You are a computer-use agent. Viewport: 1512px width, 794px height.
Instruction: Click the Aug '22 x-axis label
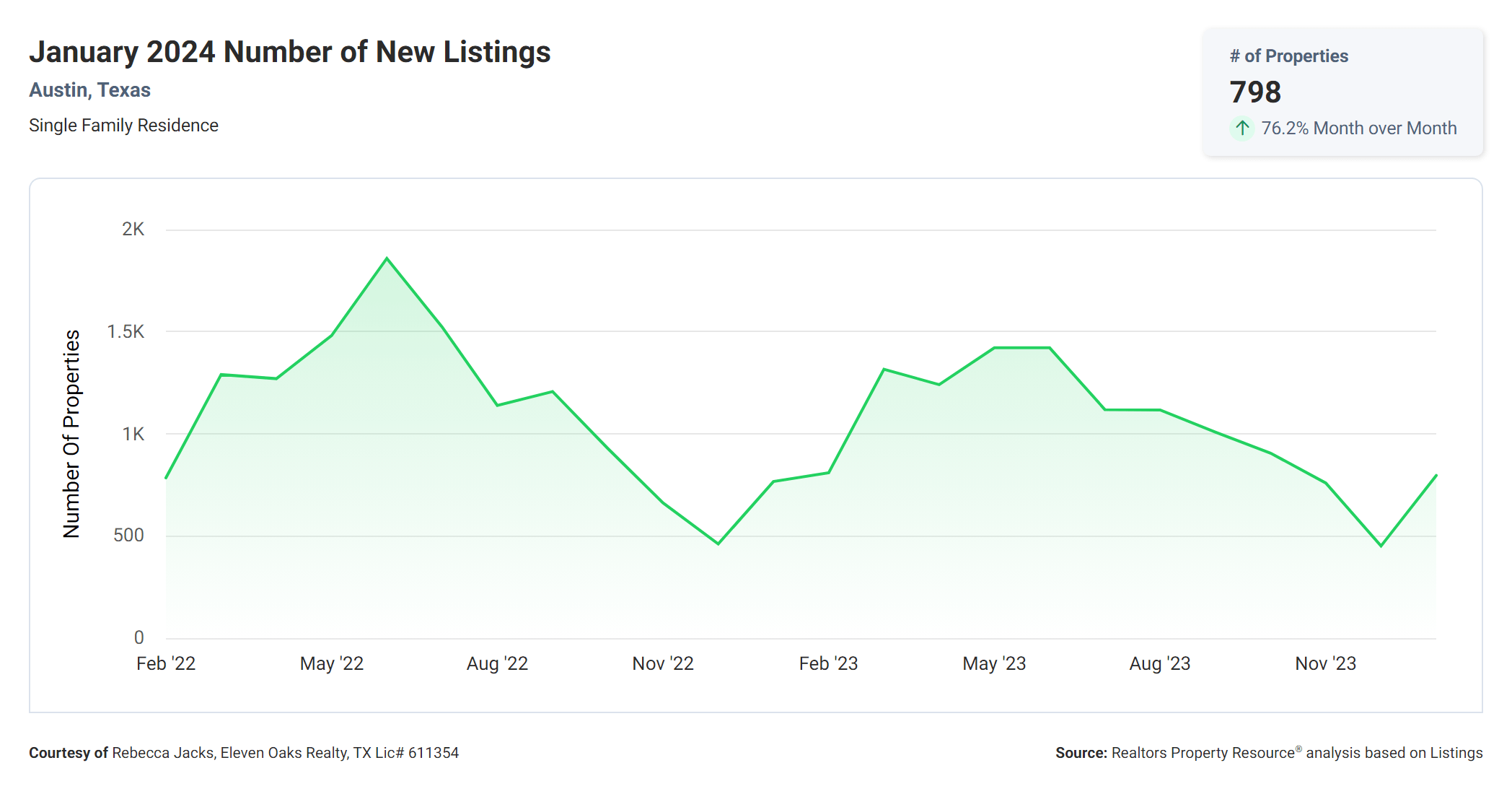pyautogui.click(x=497, y=663)
